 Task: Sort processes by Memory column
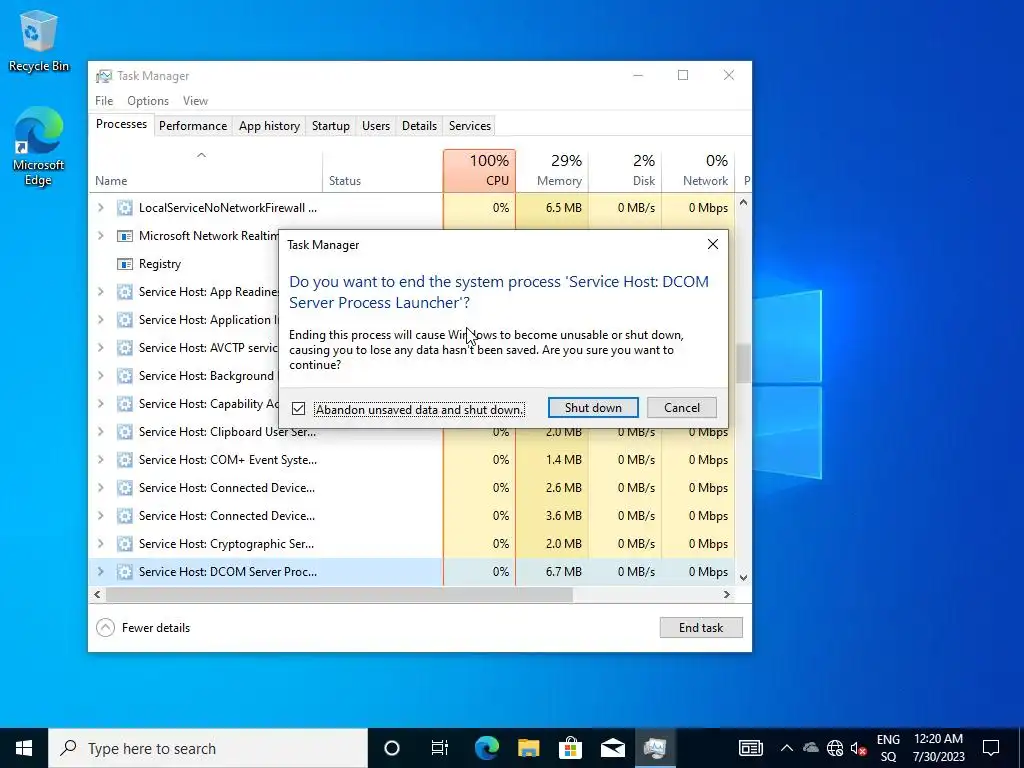pyautogui.click(x=552, y=171)
